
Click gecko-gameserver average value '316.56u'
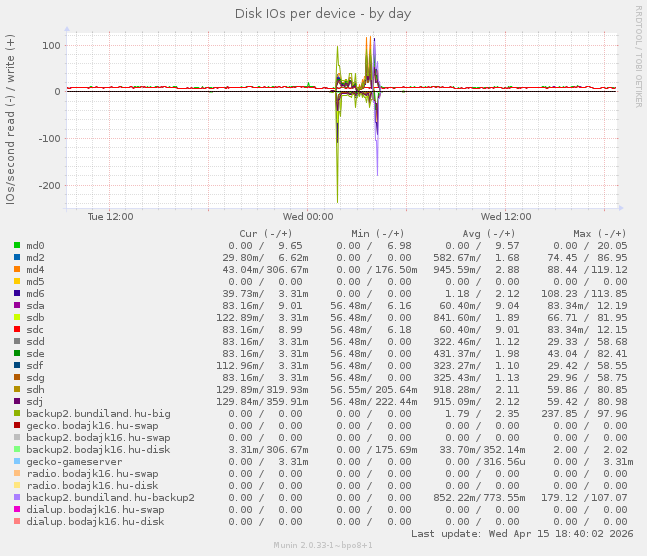[504, 461]
